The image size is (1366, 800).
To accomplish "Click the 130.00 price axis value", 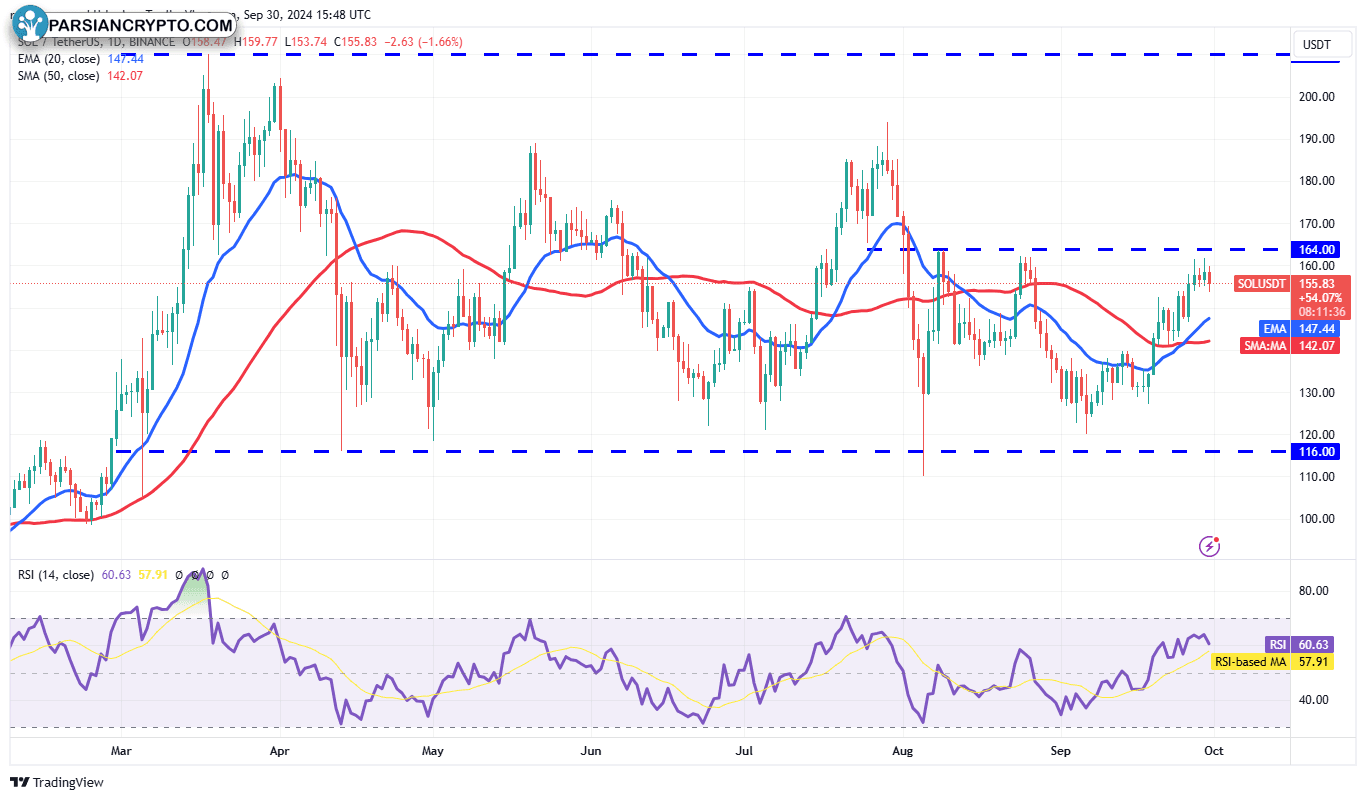I will [1316, 392].
